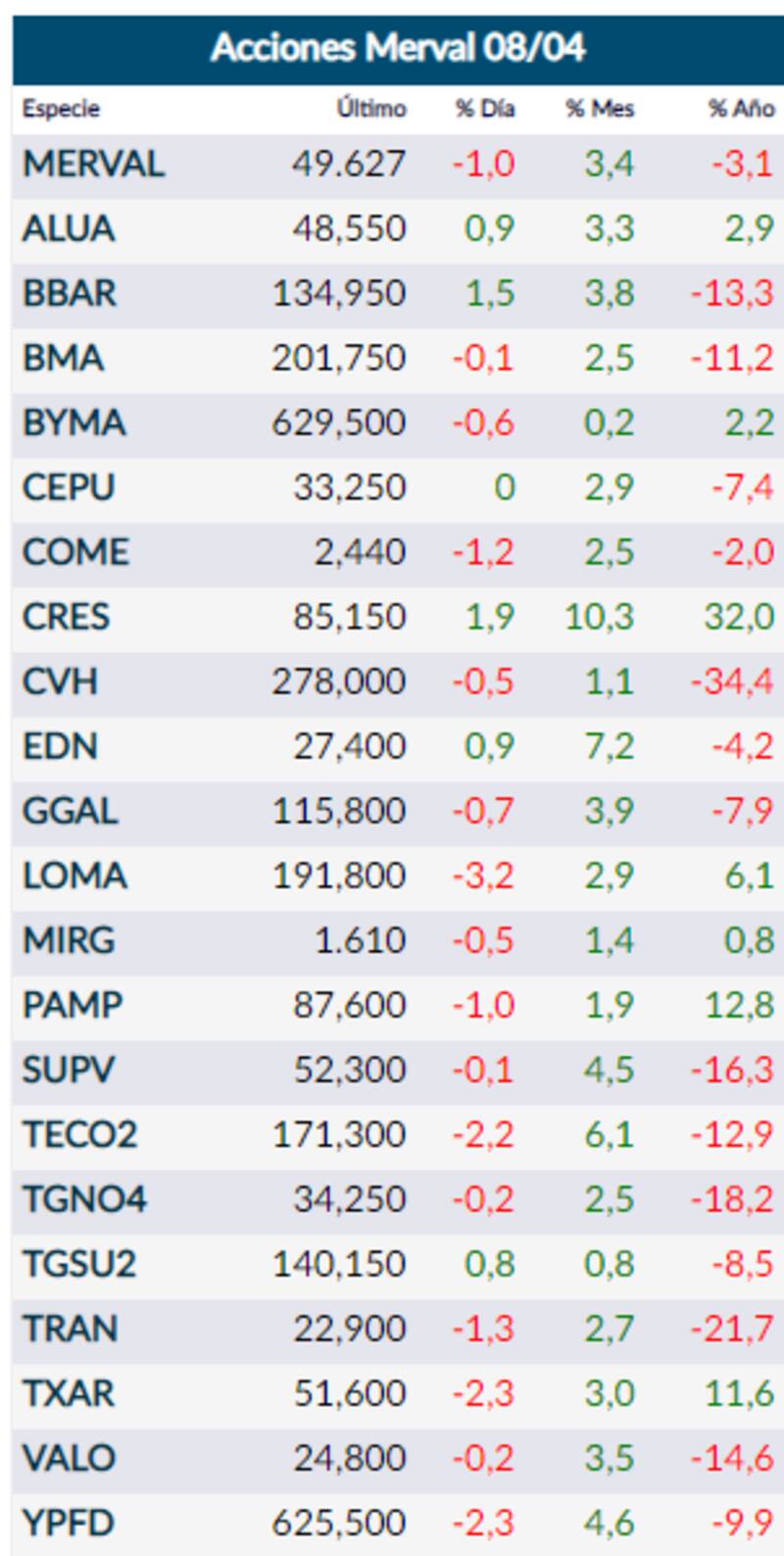Screen dimensions: 784x1556
Task: Click the Acciones Merval 08/04 title bar
Action: point(397,47)
